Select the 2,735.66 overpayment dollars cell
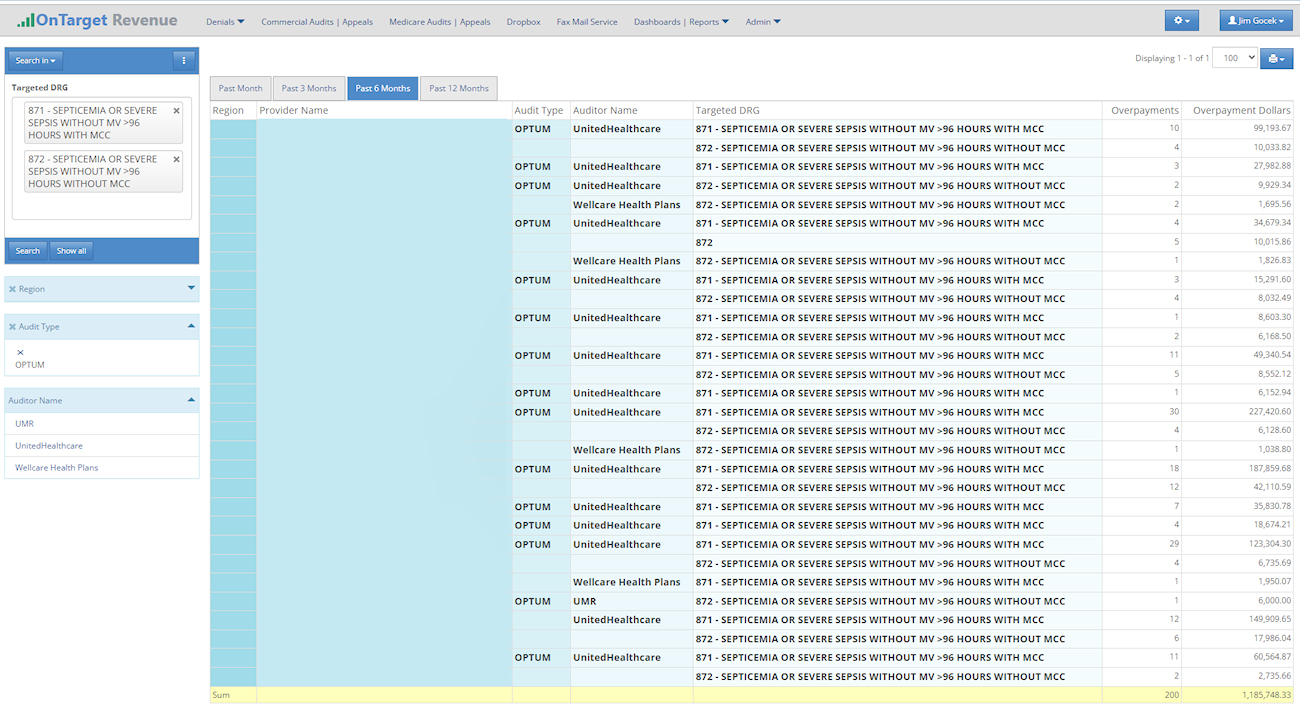Screen dimensions: 1300x709 (x=1238, y=677)
